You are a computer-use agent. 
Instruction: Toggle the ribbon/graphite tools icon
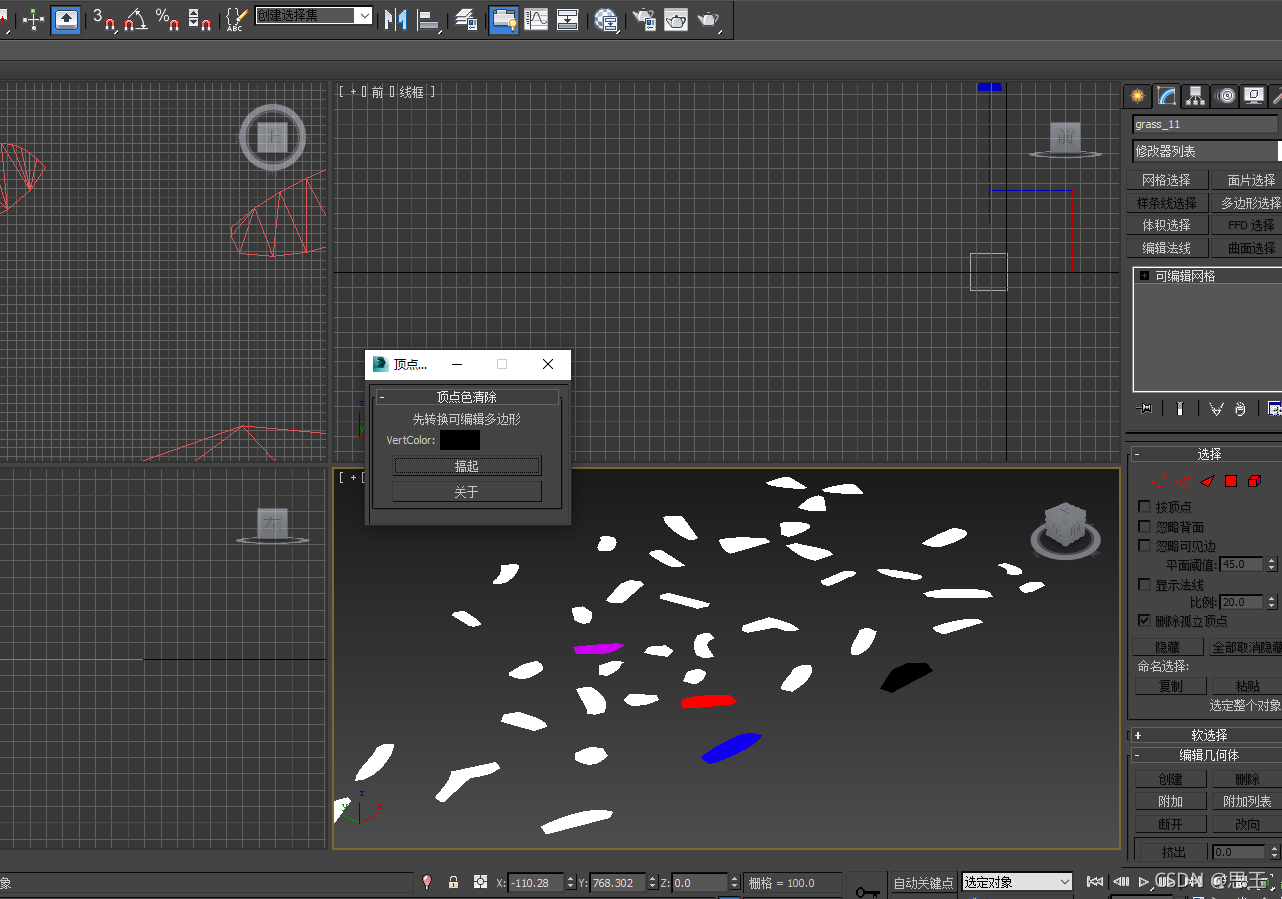503,19
